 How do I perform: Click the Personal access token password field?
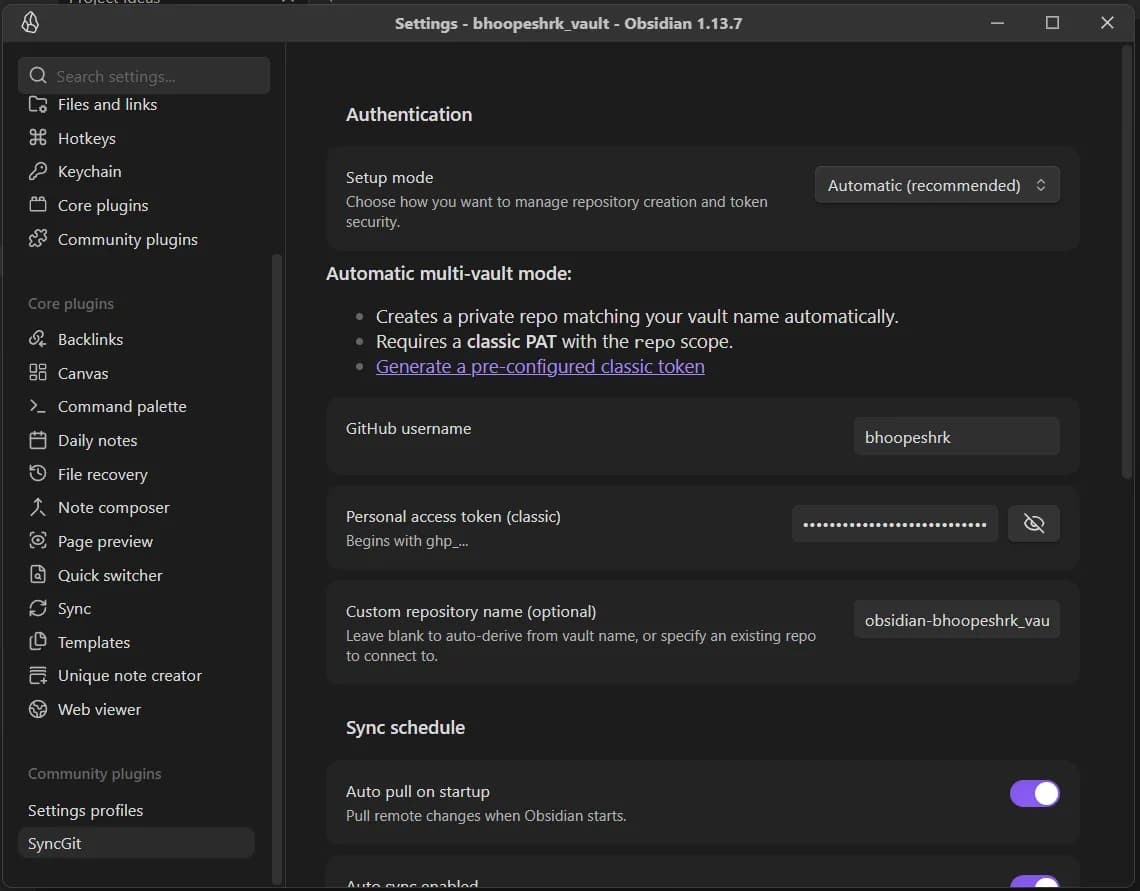(x=894, y=523)
